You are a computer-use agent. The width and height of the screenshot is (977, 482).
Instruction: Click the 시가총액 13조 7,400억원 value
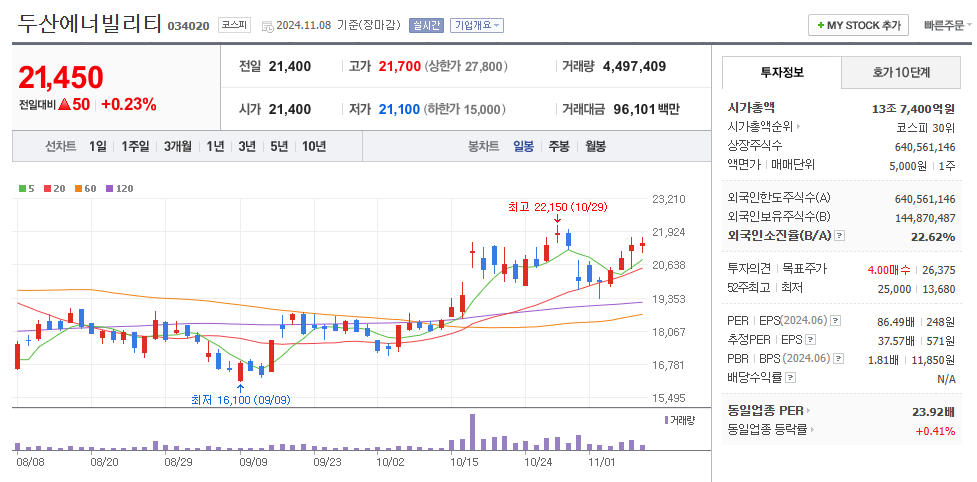coord(913,109)
